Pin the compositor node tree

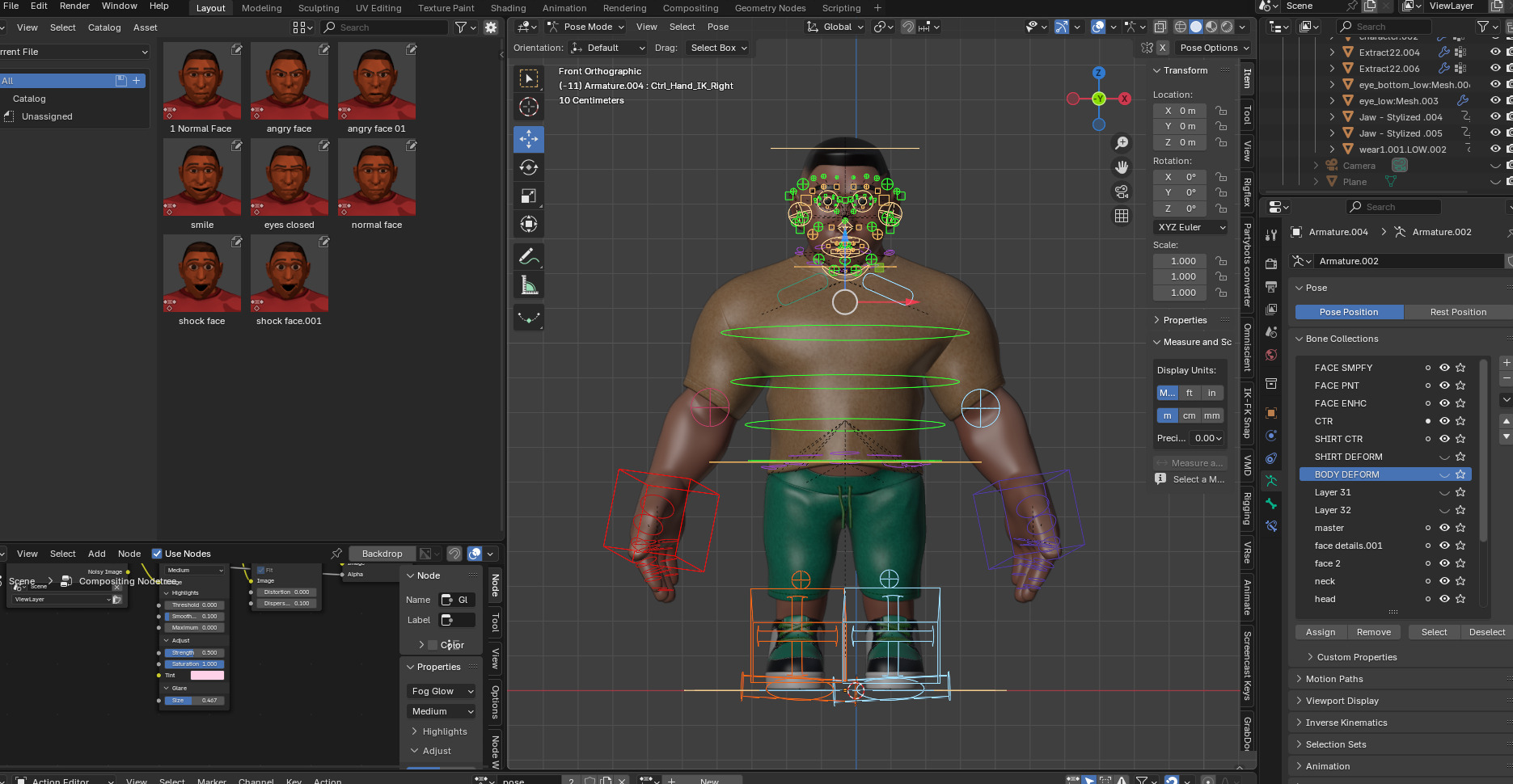336,554
